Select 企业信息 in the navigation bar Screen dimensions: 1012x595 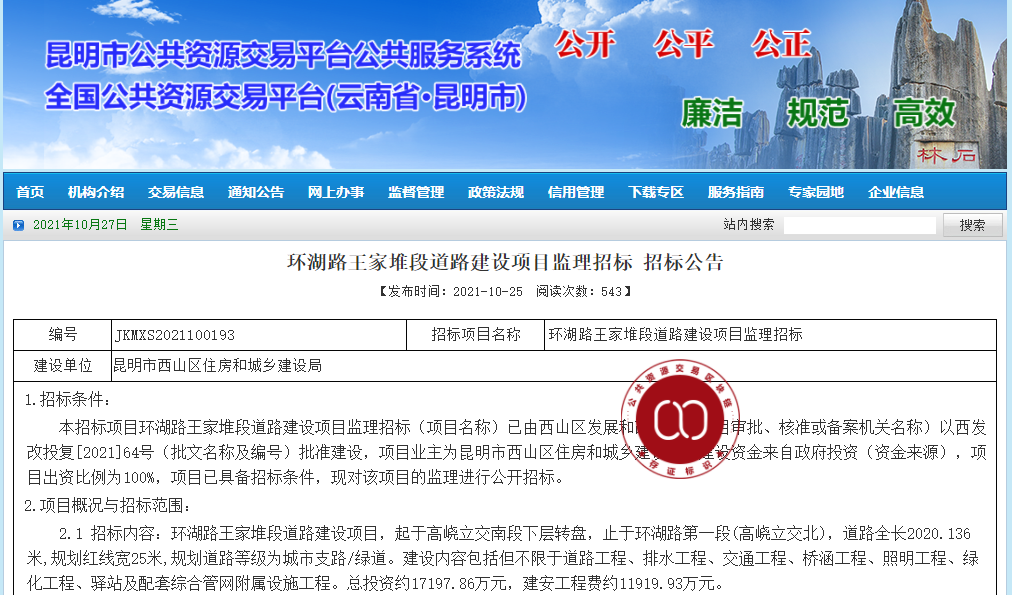coord(896,193)
